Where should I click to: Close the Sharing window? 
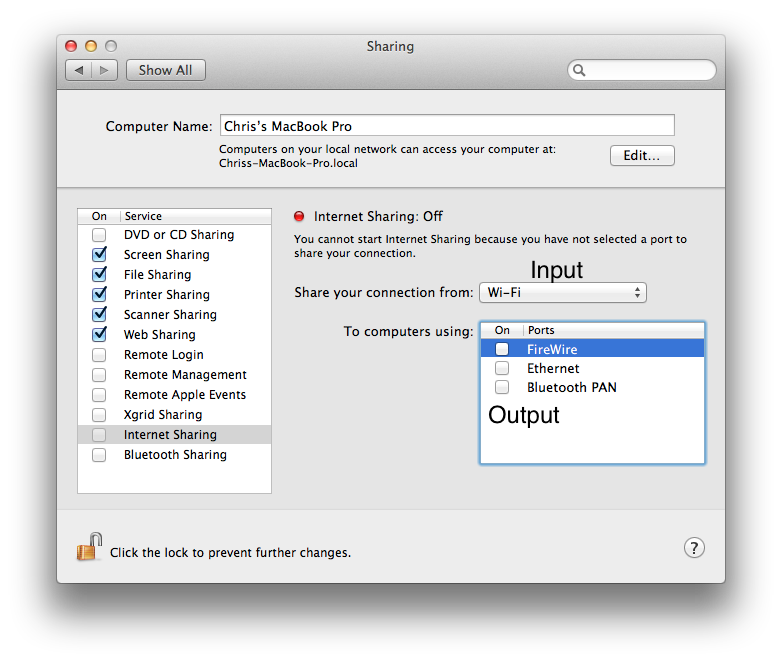[71, 46]
